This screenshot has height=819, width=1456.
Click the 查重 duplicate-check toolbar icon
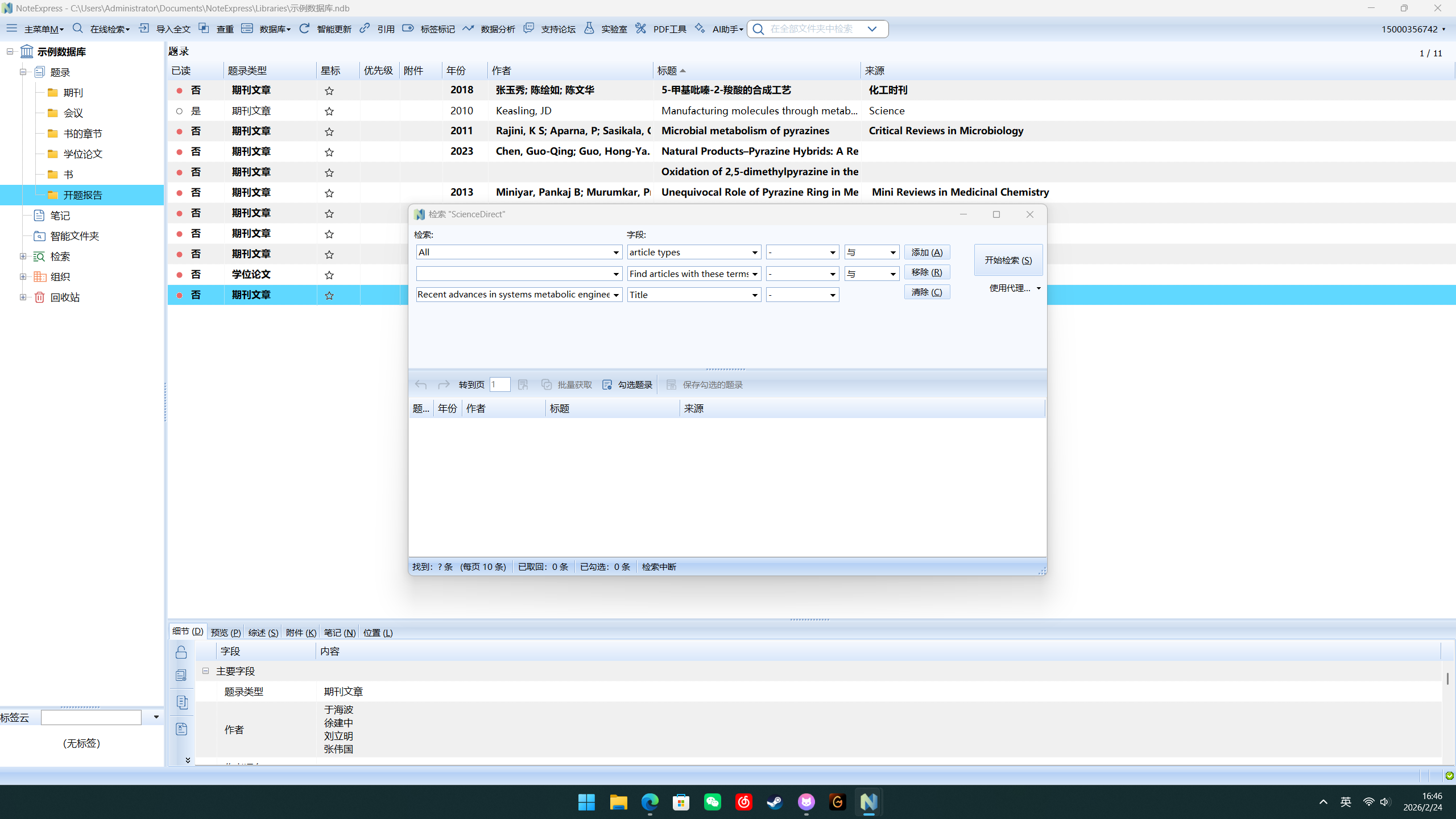(204, 28)
